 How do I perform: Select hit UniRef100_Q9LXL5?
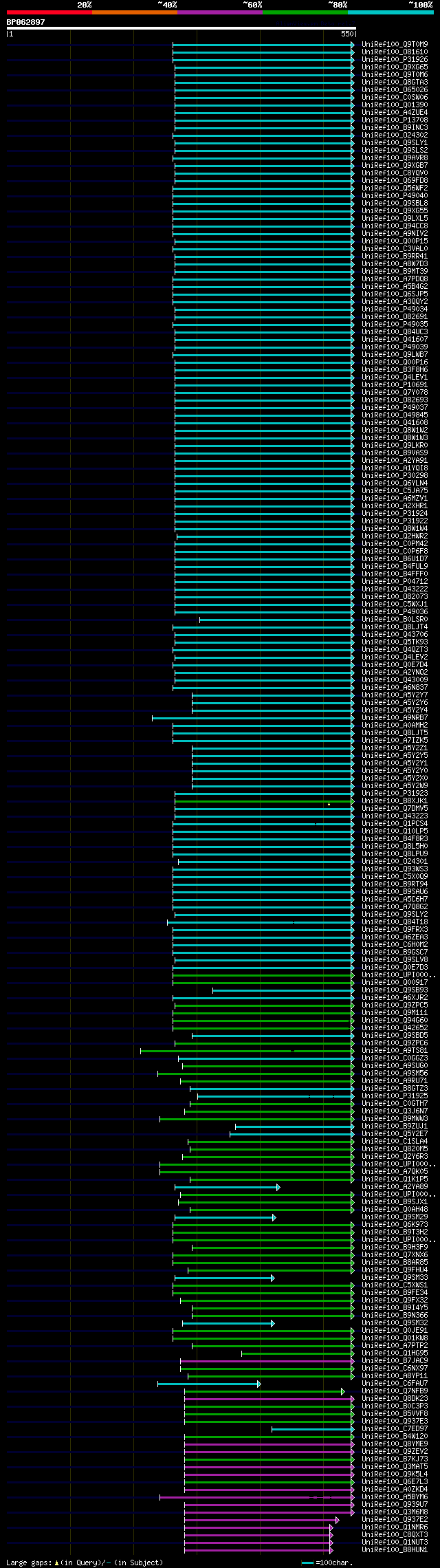[395, 219]
